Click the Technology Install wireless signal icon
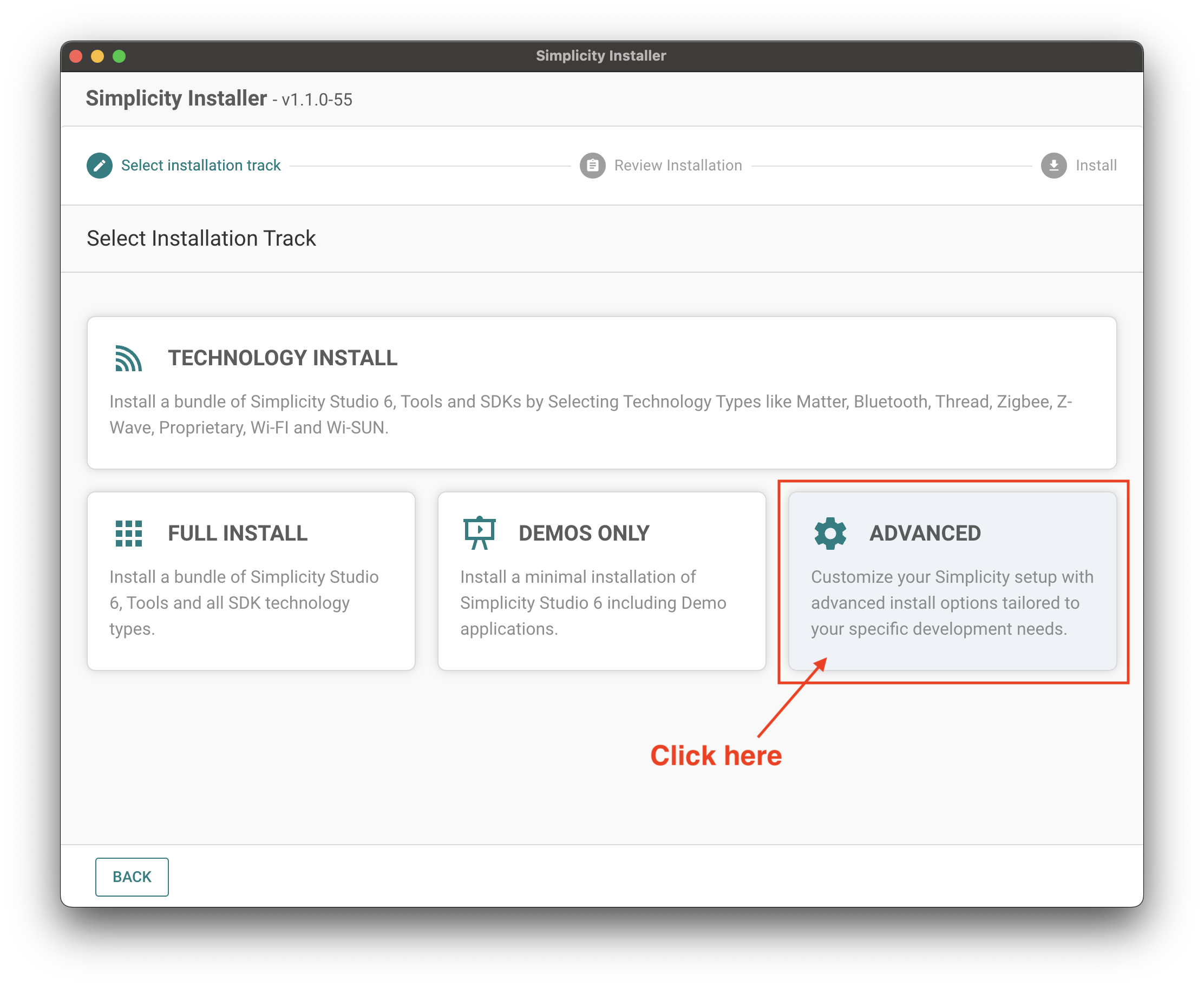This screenshot has width=1204, height=987. 128,358
